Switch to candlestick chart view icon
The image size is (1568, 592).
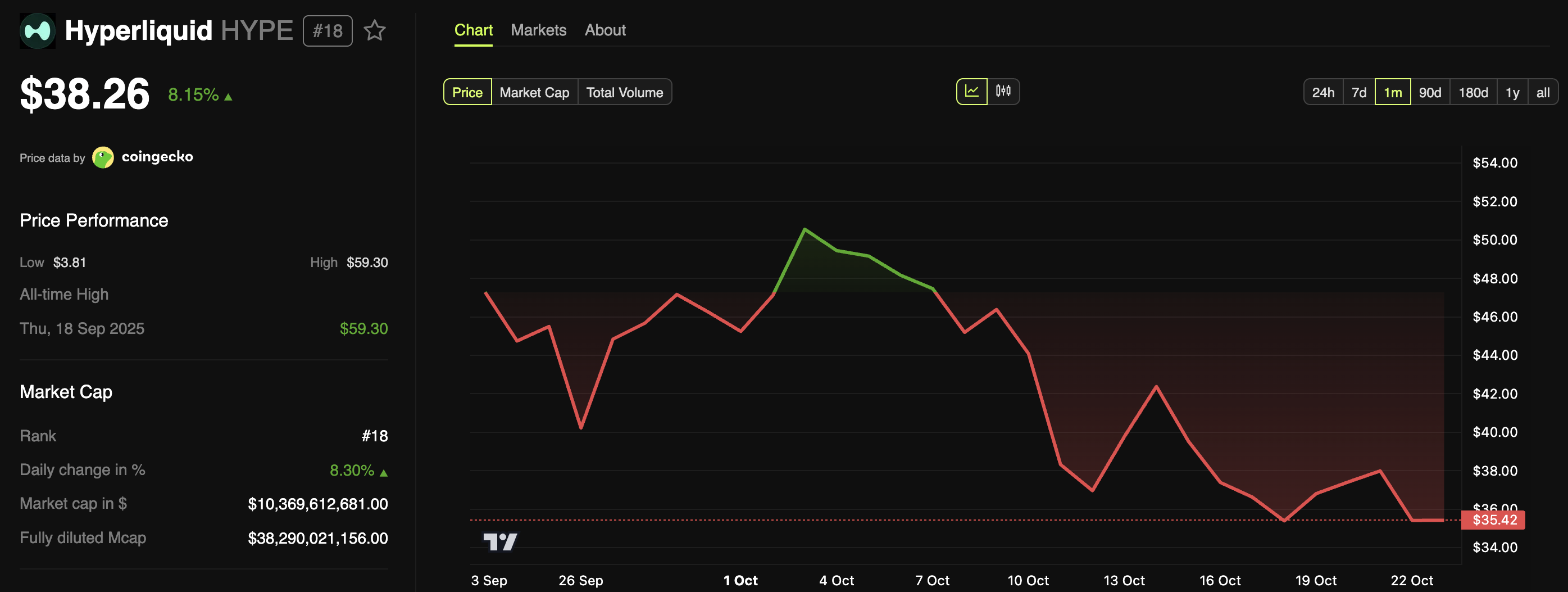tap(1003, 91)
